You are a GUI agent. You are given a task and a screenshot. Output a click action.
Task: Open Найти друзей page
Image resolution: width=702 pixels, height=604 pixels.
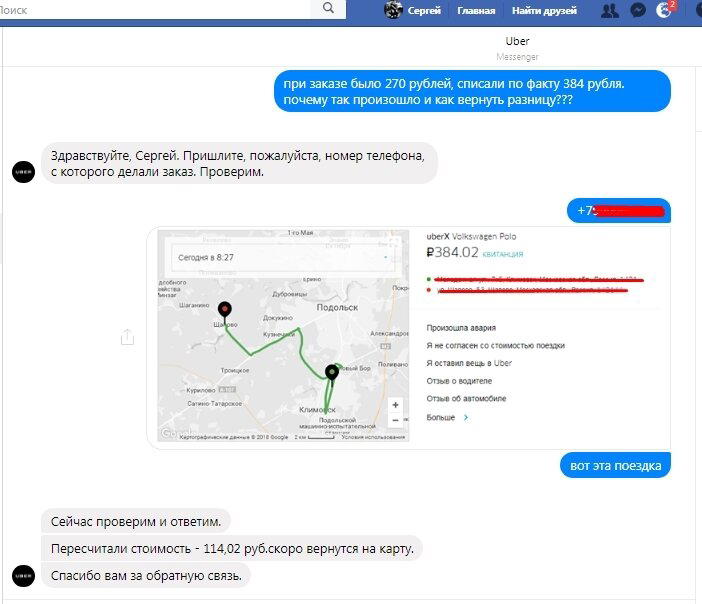coord(544,10)
